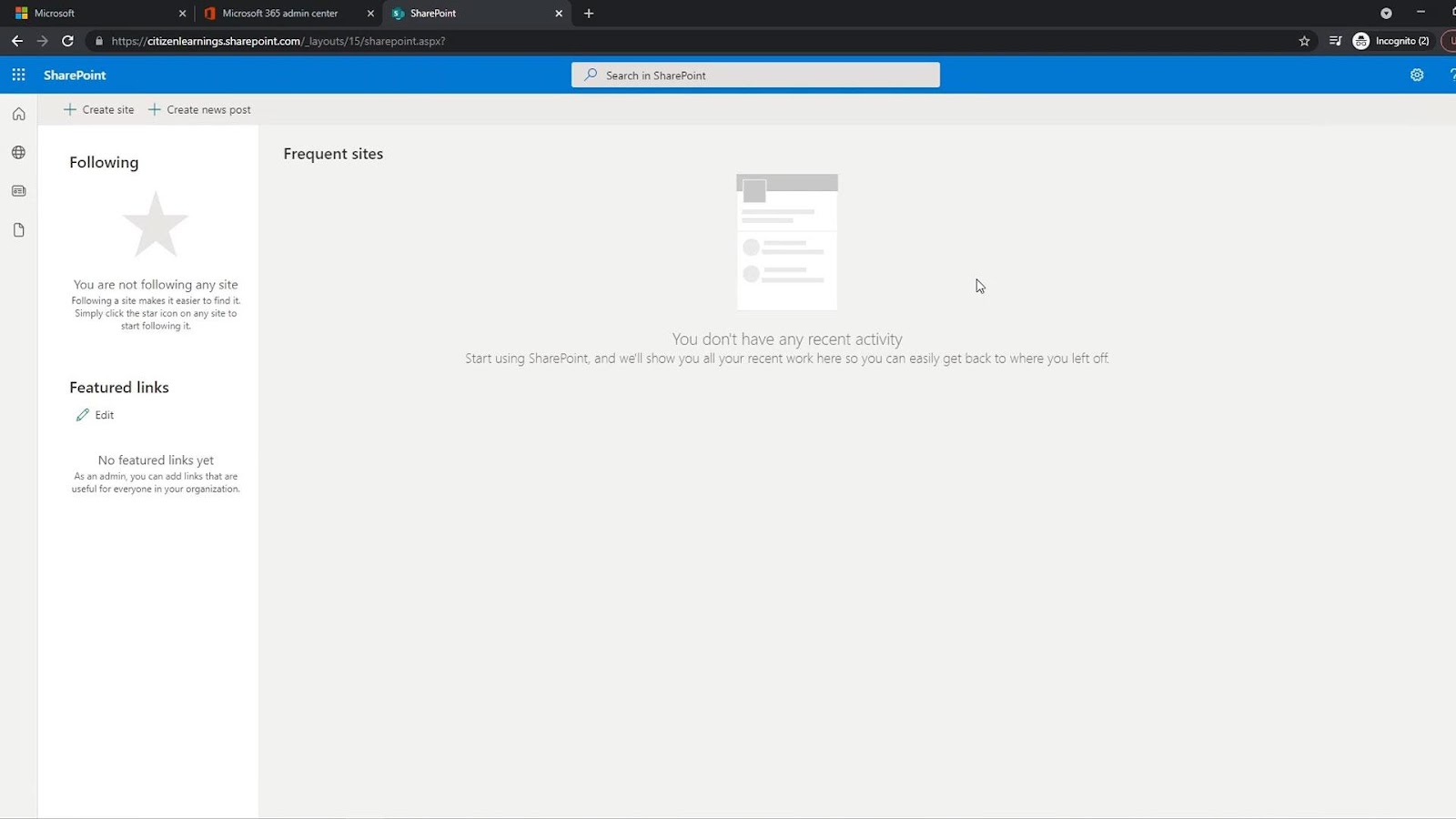Click the plus icon beside Create site

click(70, 109)
